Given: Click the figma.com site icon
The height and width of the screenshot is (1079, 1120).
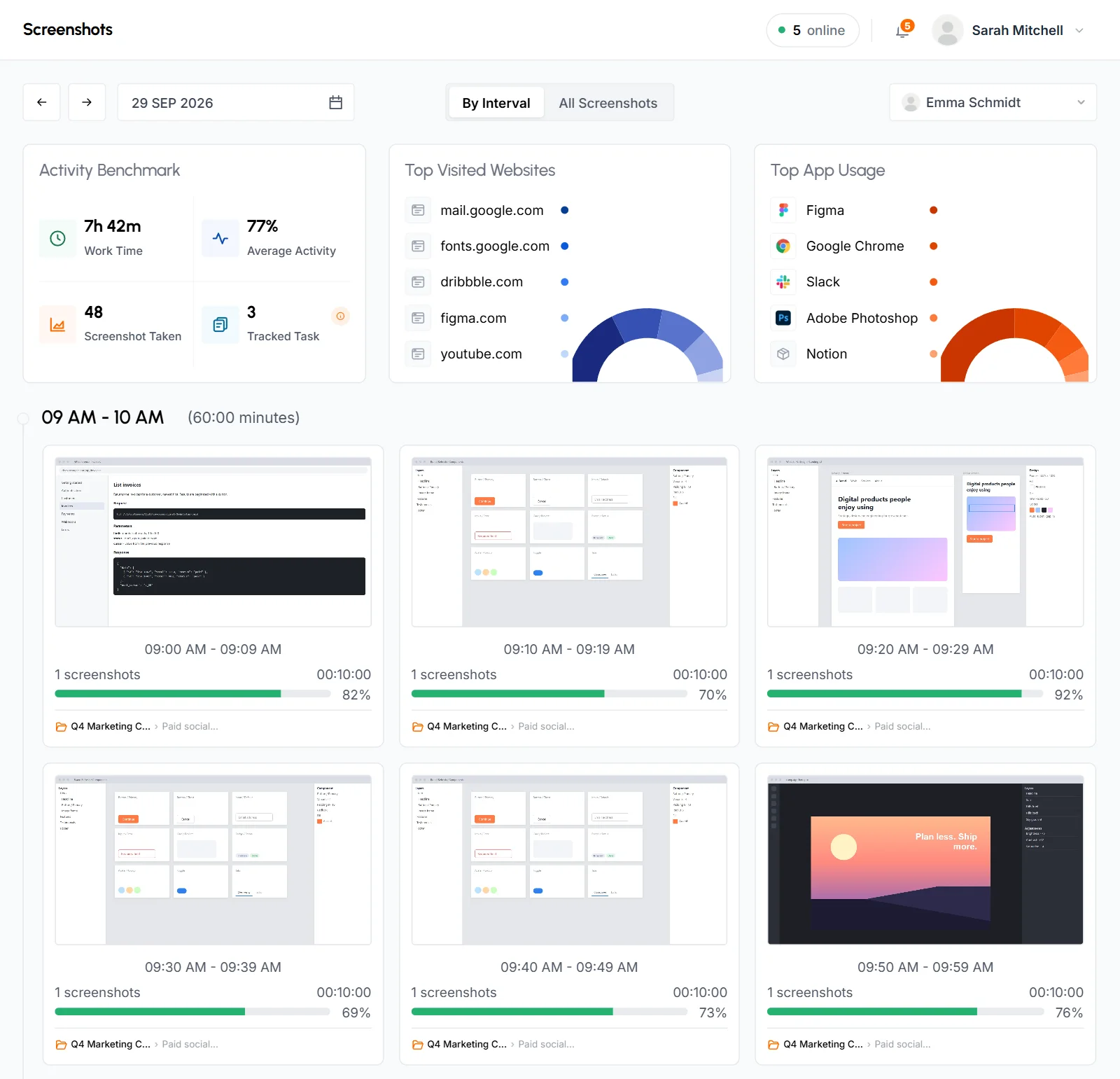Looking at the screenshot, I should 418,318.
